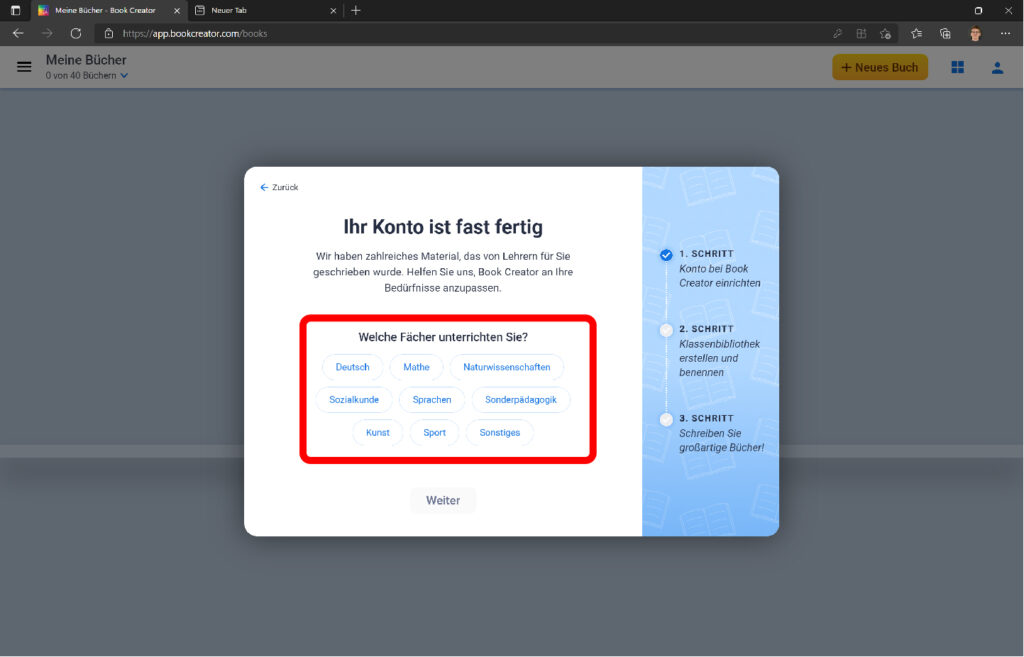Open the hamburger menu beside Meine Bücher
1024x657 pixels.
click(24, 67)
